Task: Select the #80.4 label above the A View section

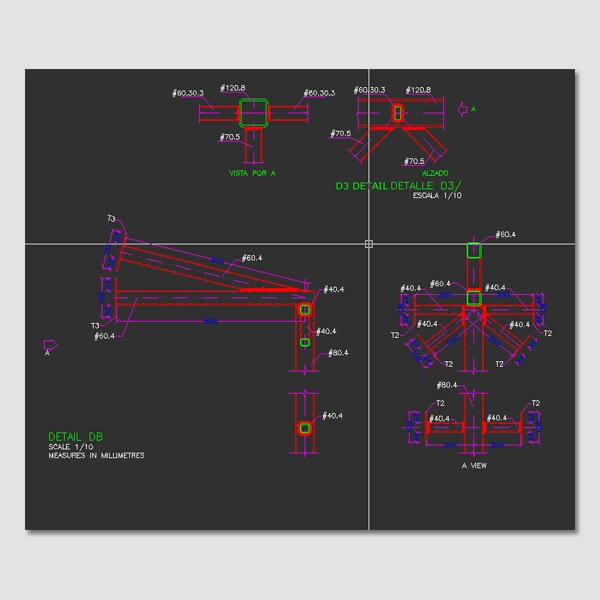Action: coord(446,385)
